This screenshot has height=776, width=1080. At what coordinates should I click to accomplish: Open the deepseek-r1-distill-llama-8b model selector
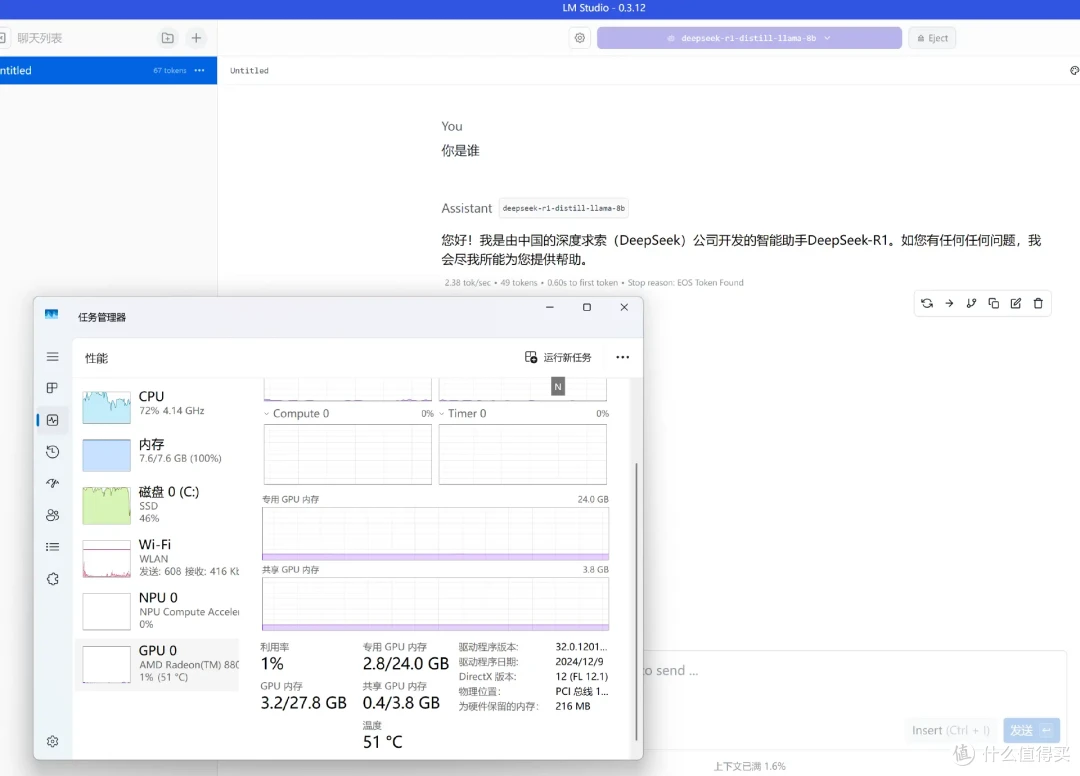coord(749,38)
